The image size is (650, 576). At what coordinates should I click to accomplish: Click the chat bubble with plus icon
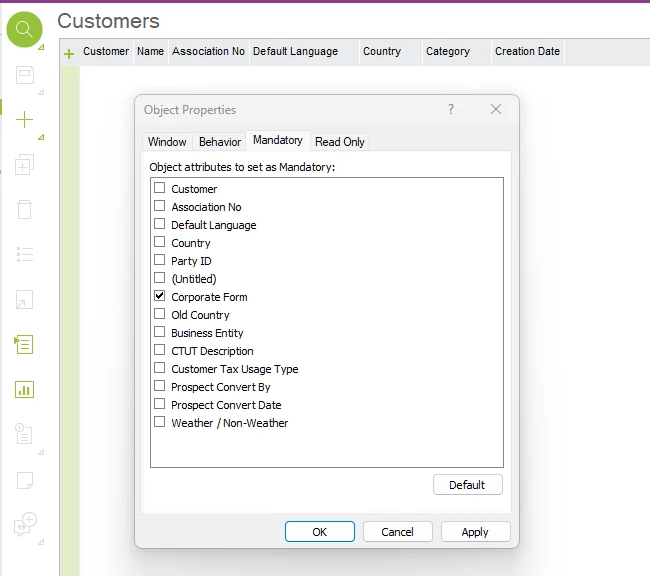point(25,523)
